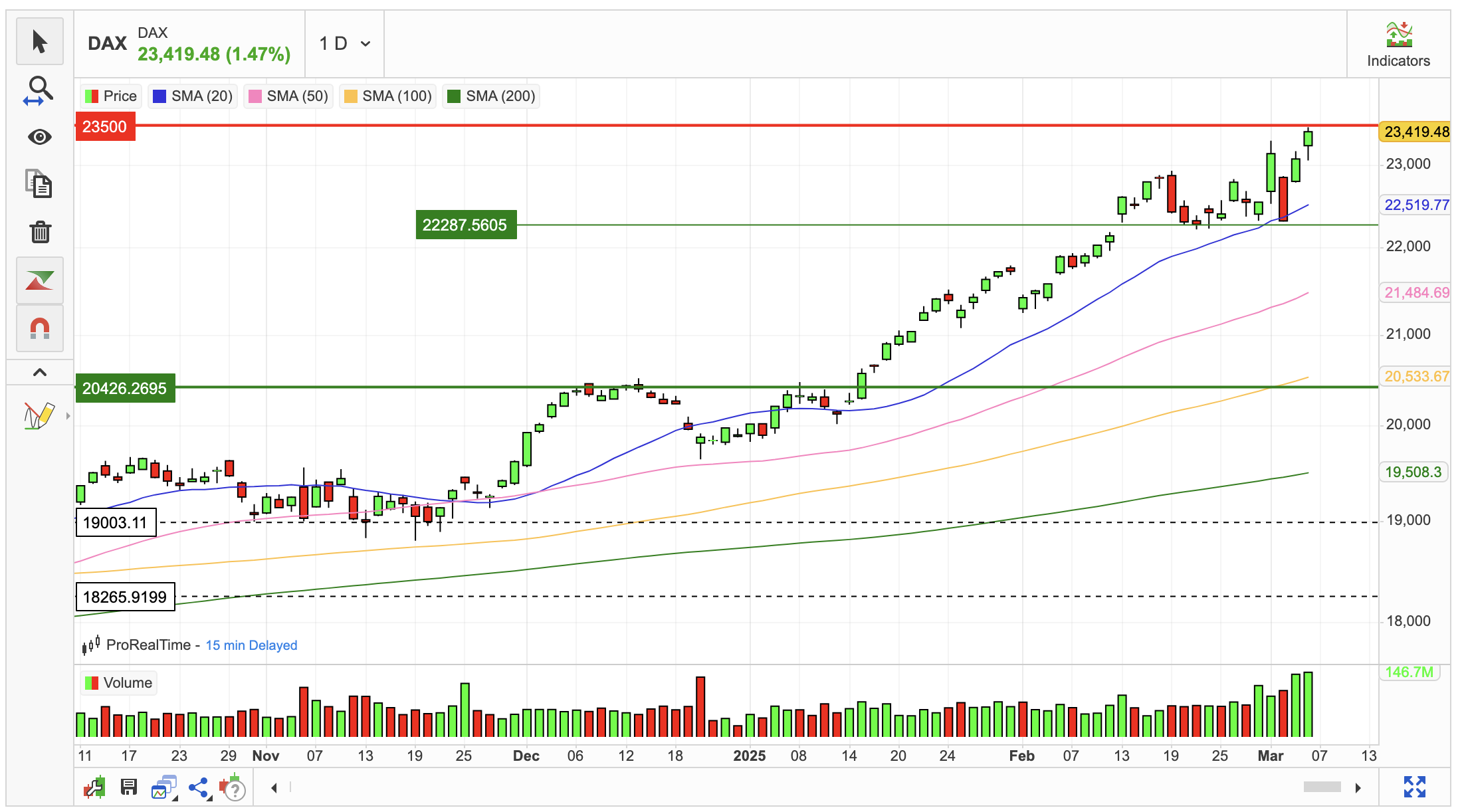Click the ProRealTime attribution text
This screenshot has height=812, width=1462.
148,645
